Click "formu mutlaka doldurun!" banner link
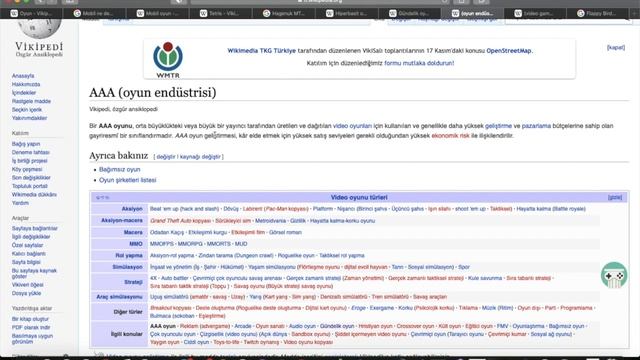 coord(419,63)
